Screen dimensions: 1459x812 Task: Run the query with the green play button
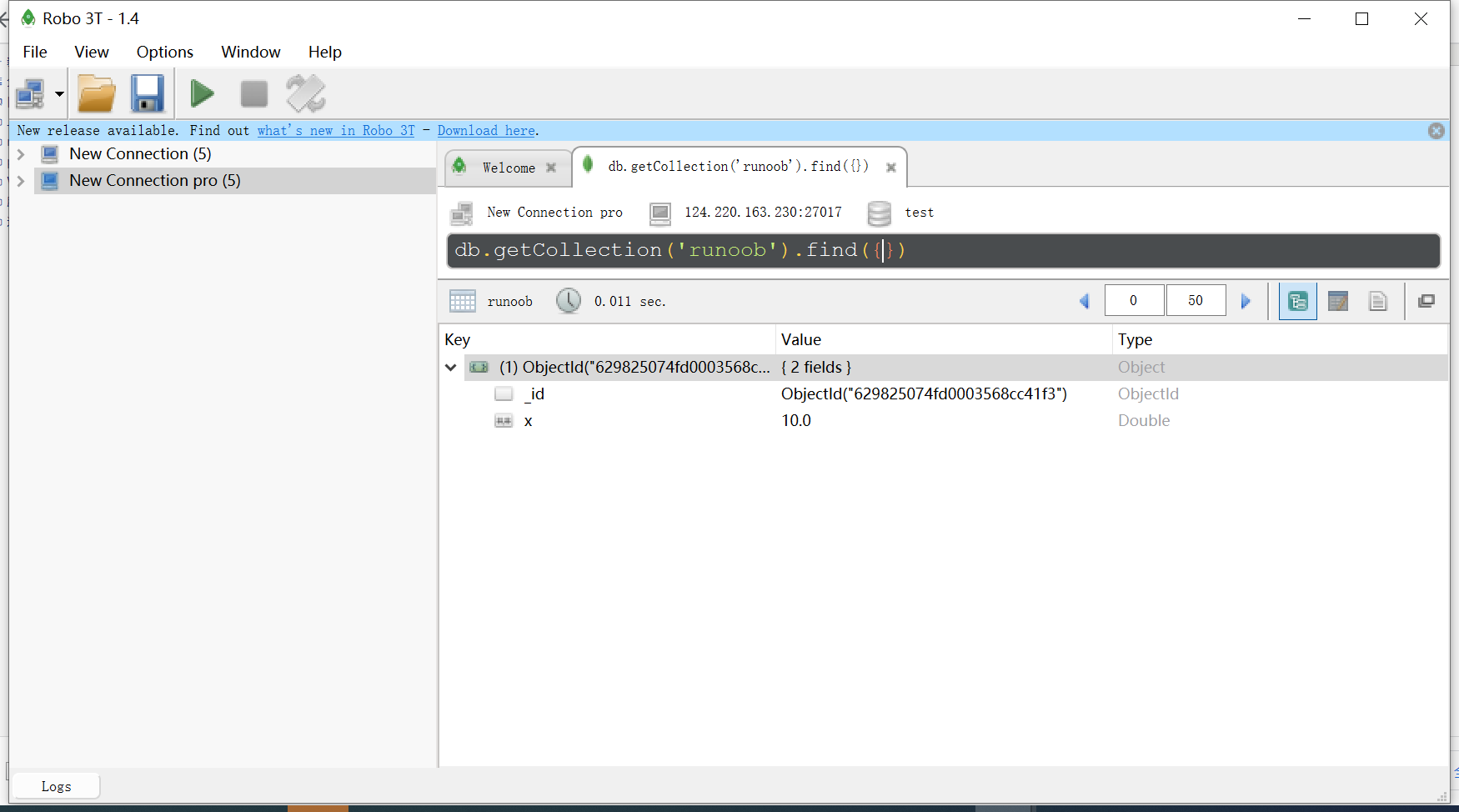(x=202, y=93)
